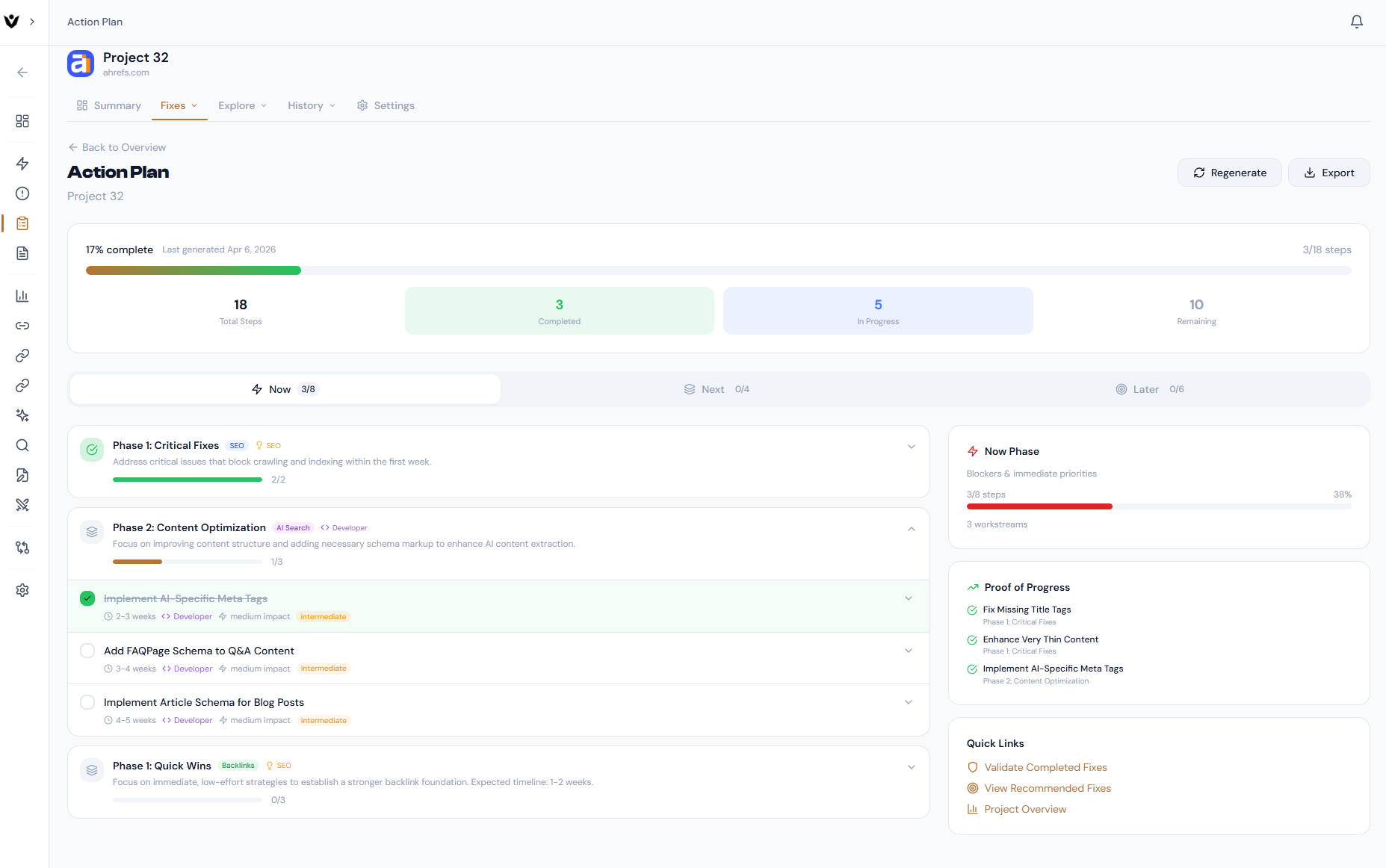
Task: Open the bar chart sidebar icon
Action: point(22,296)
